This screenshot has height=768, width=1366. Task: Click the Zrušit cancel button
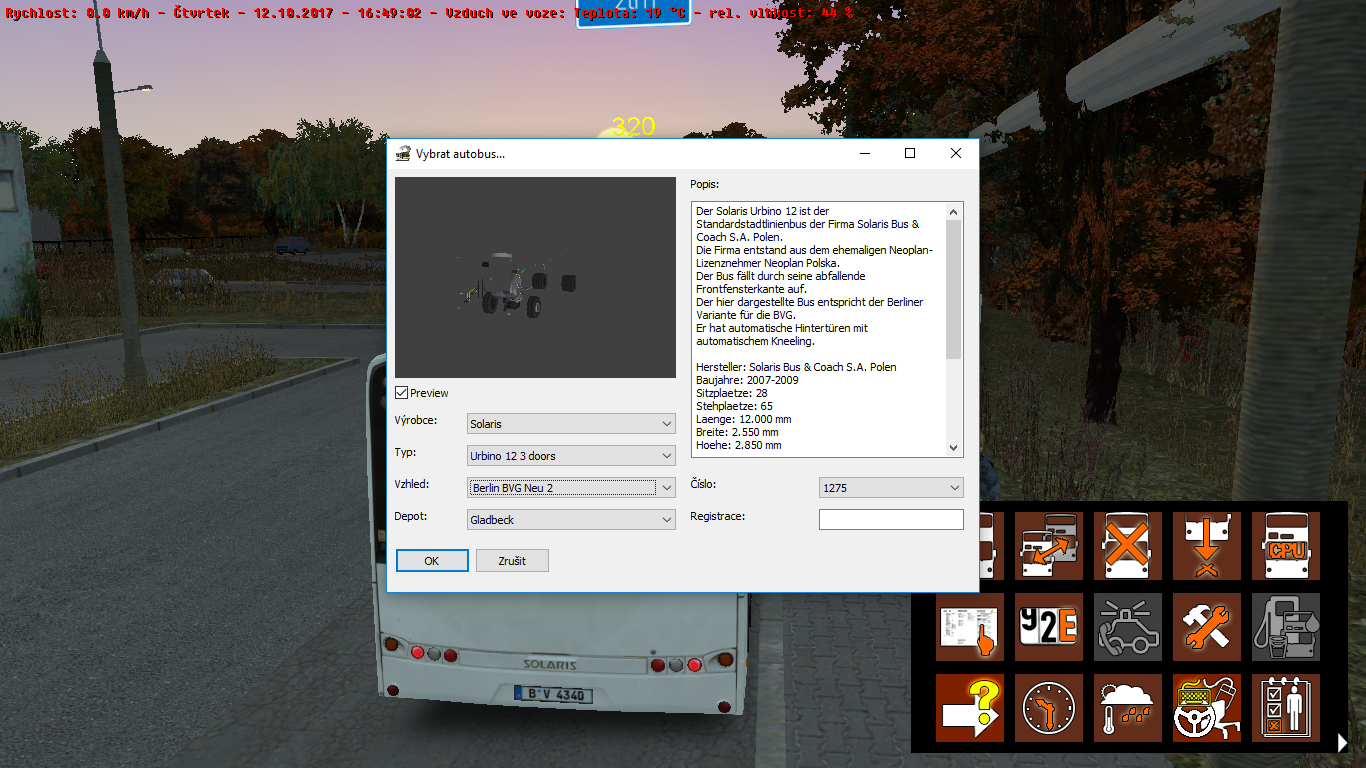[x=512, y=561]
